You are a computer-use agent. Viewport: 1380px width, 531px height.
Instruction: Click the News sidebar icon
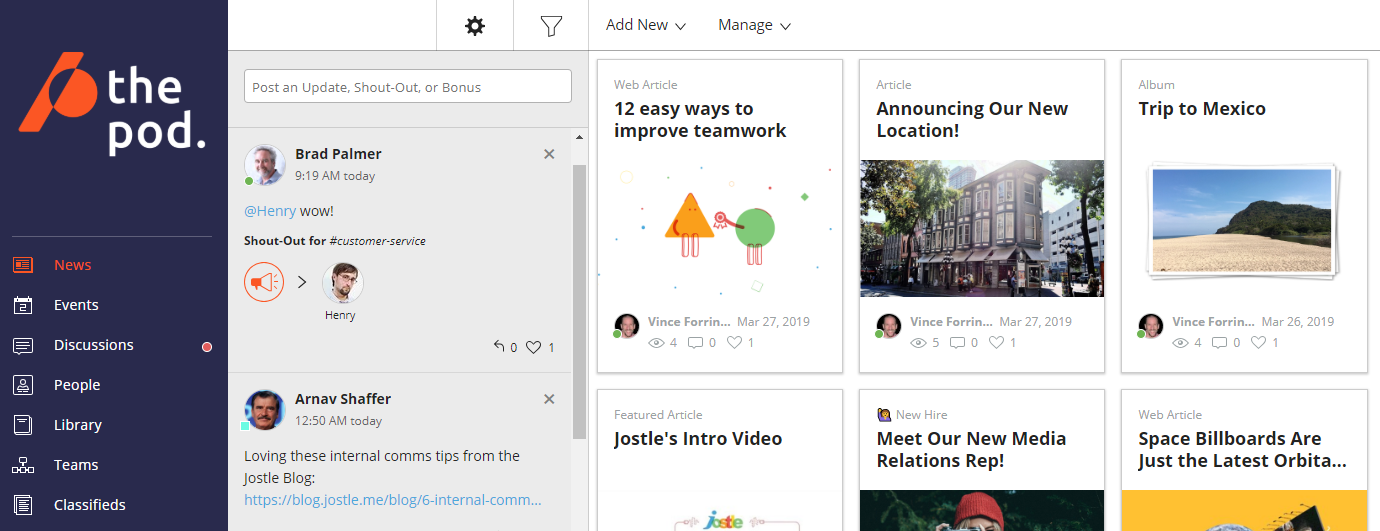tap(23, 265)
